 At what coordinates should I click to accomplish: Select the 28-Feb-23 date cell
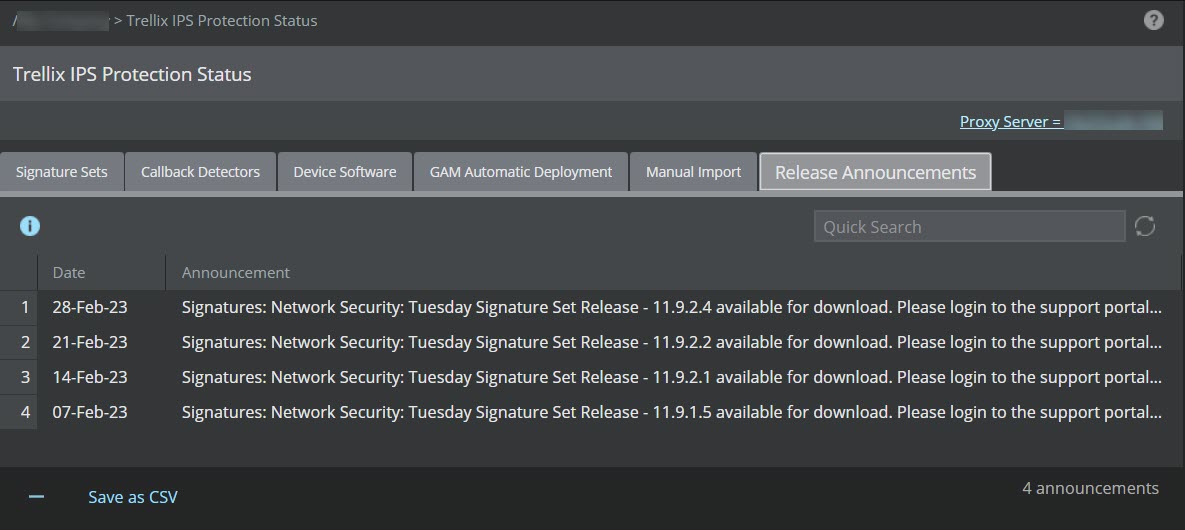[90, 308]
